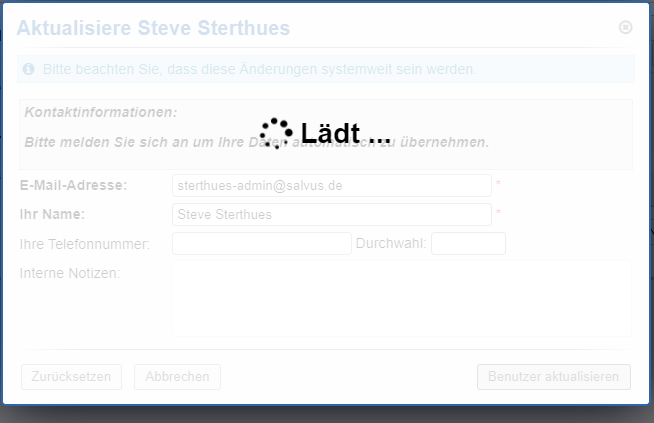The image size is (654, 423).
Task: Click the loading spinner icon
Action: tap(276, 133)
